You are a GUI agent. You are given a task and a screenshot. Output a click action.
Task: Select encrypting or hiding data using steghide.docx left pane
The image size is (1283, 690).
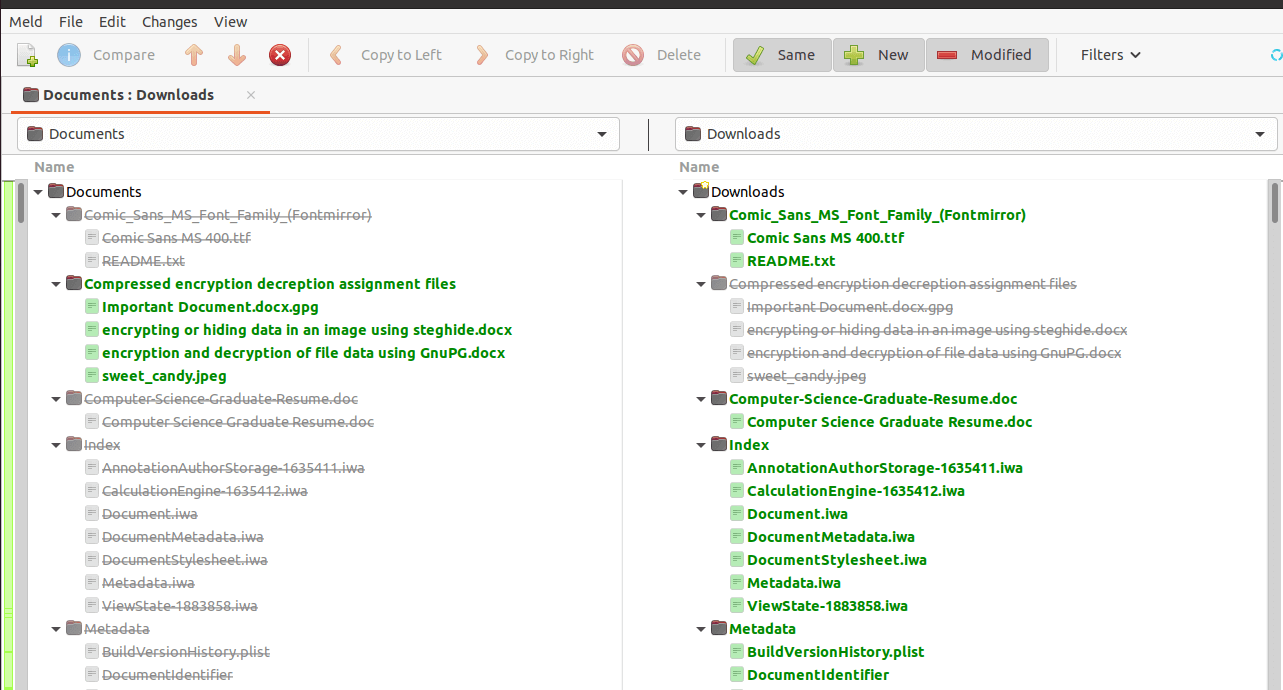point(307,330)
